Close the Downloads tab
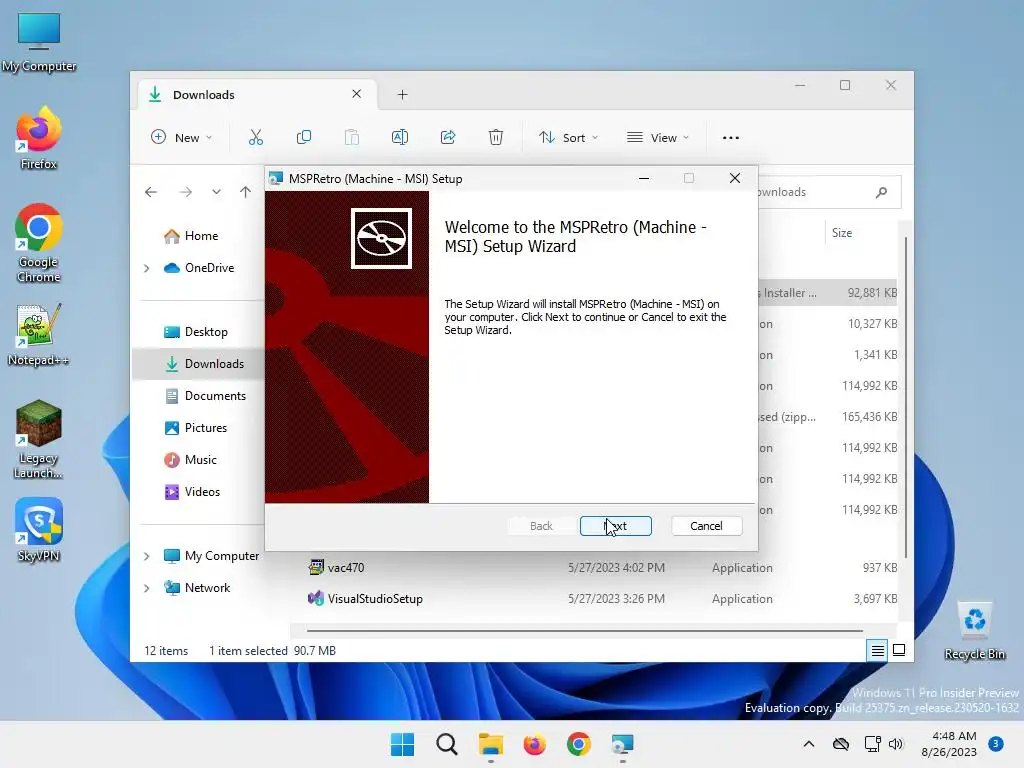 [357, 94]
